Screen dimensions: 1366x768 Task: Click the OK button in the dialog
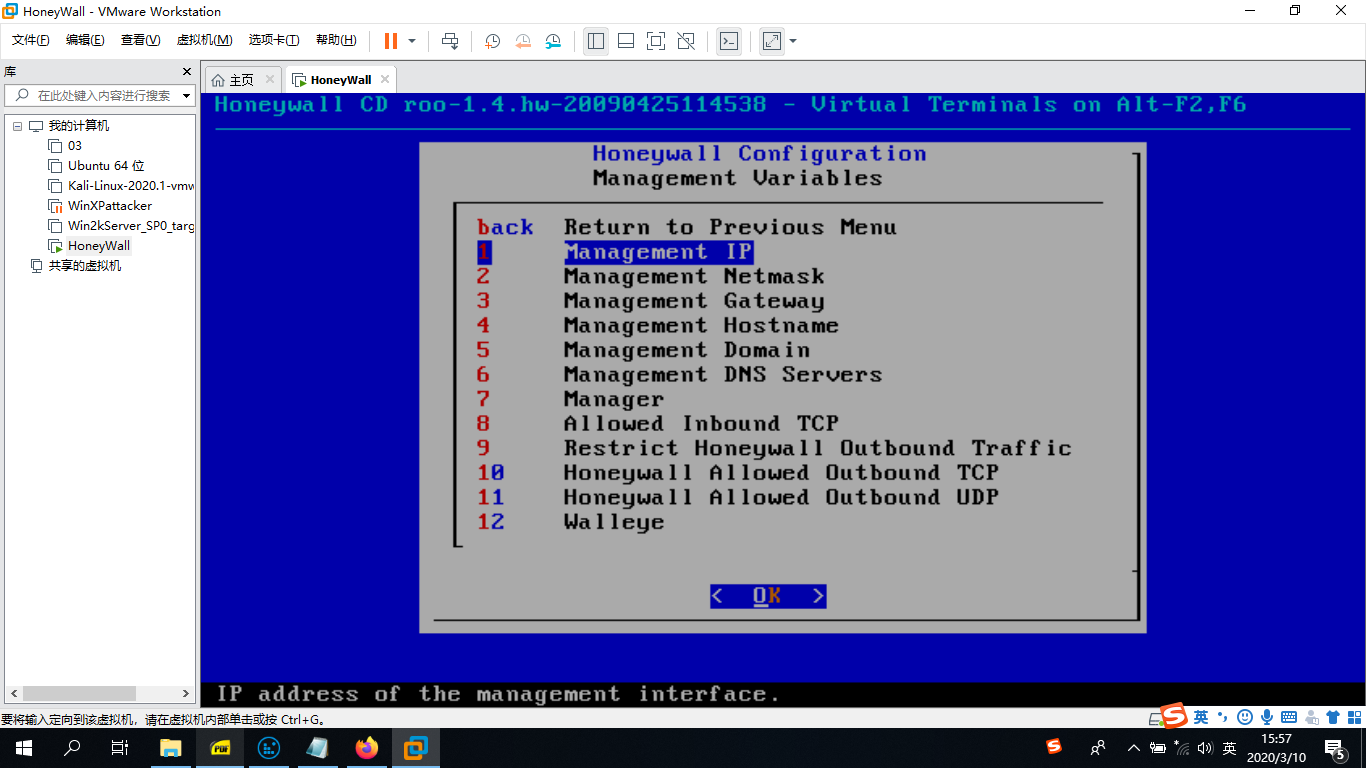(x=768, y=596)
